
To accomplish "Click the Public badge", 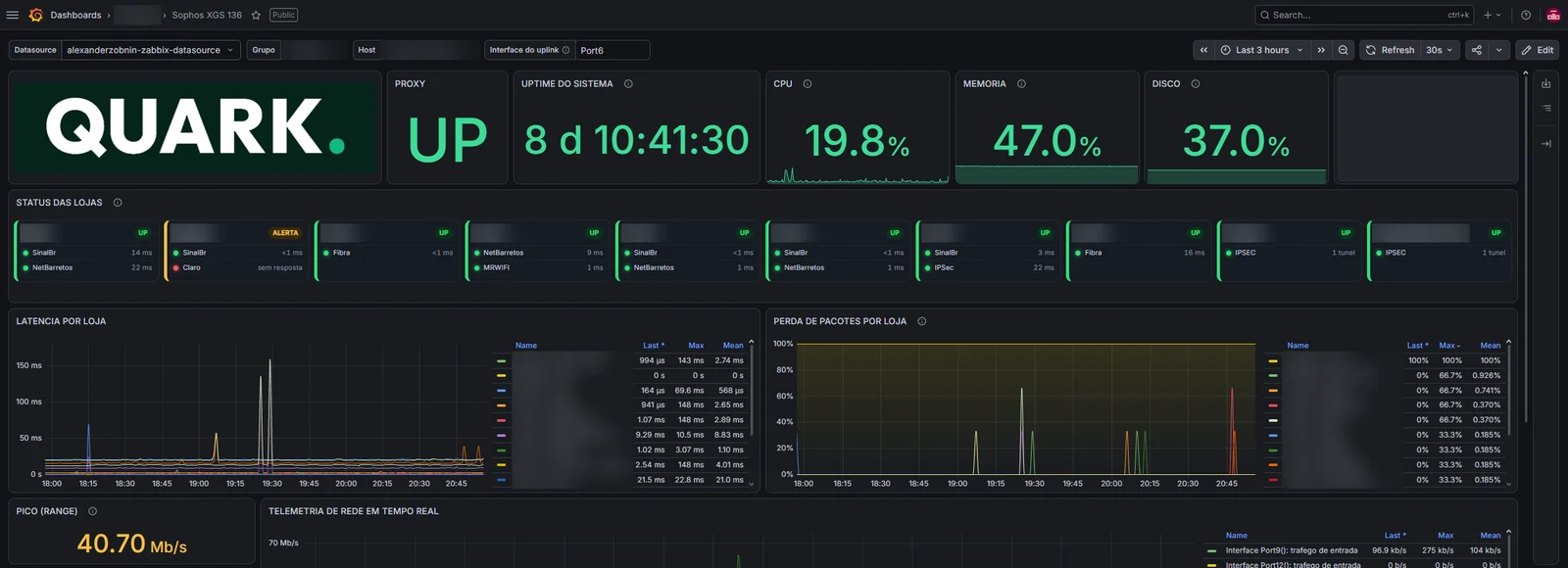I will click(x=283, y=15).
